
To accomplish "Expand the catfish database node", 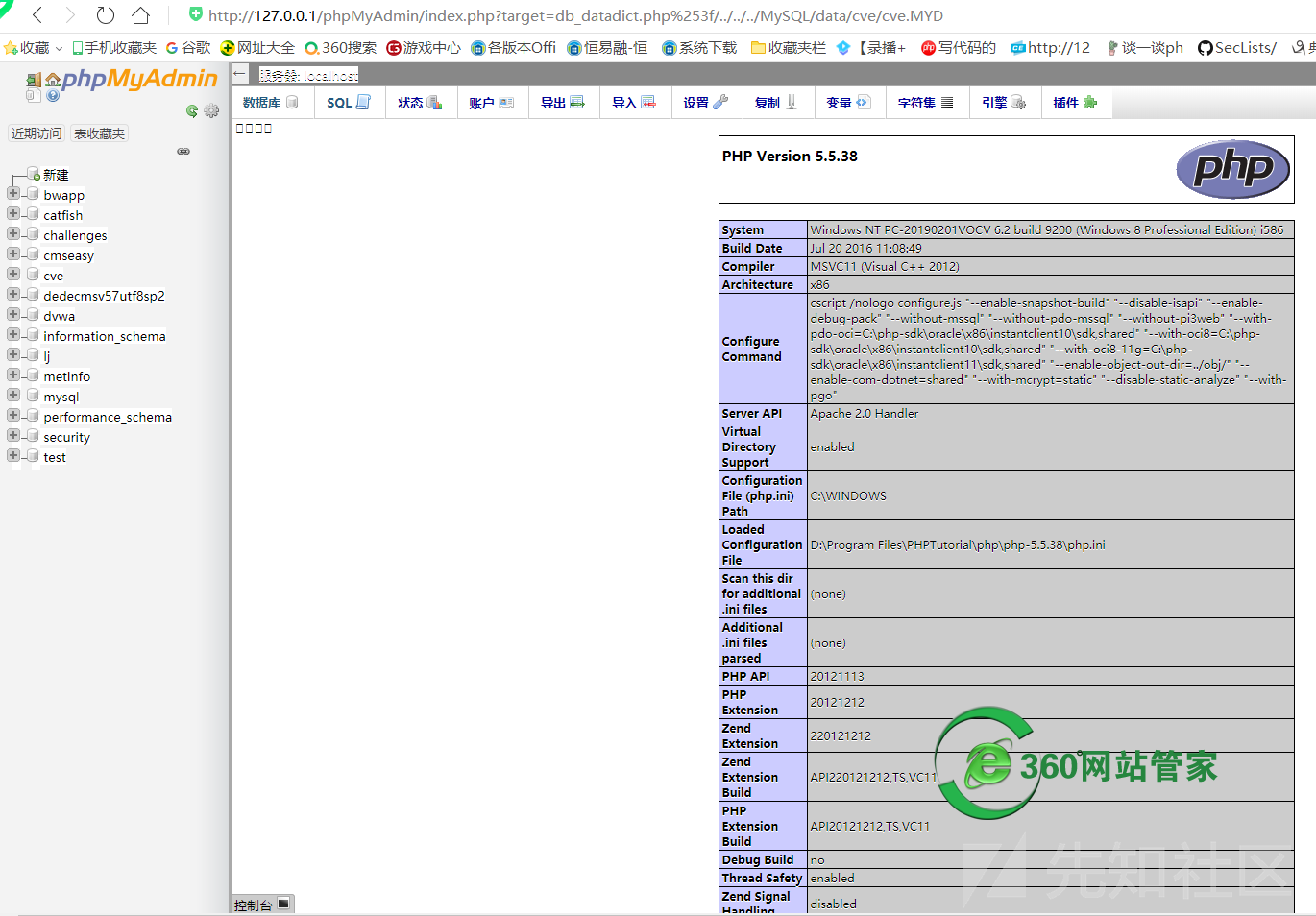I will [x=13, y=213].
